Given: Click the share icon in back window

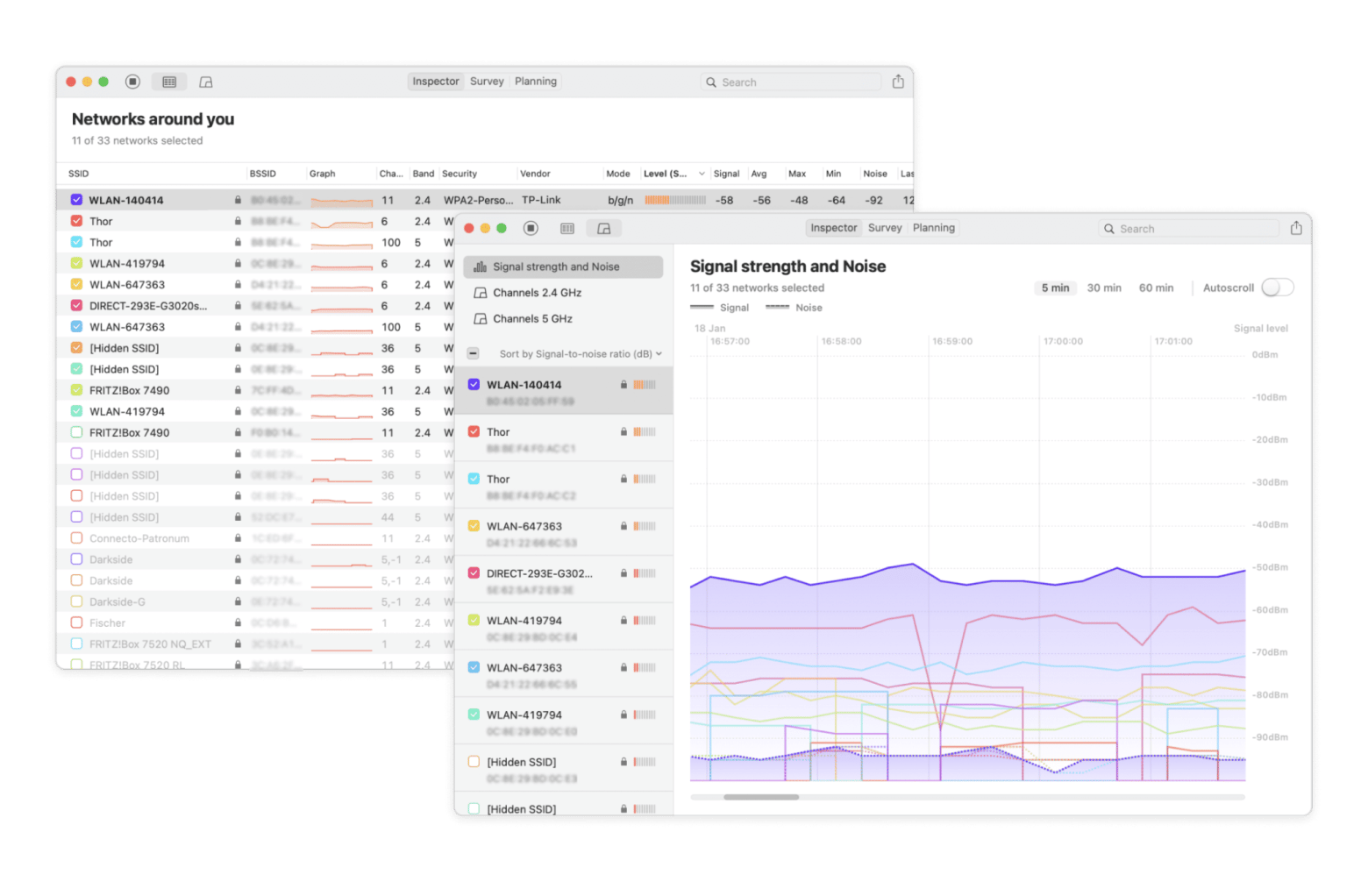Looking at the screenshot, I should pos(898,82).
